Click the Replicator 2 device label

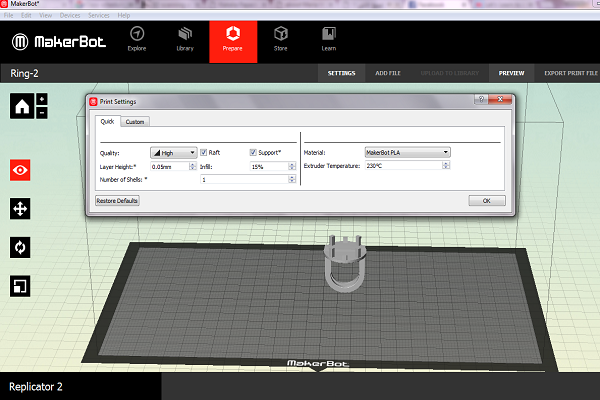pyautogui.click(x=36, y=387)
